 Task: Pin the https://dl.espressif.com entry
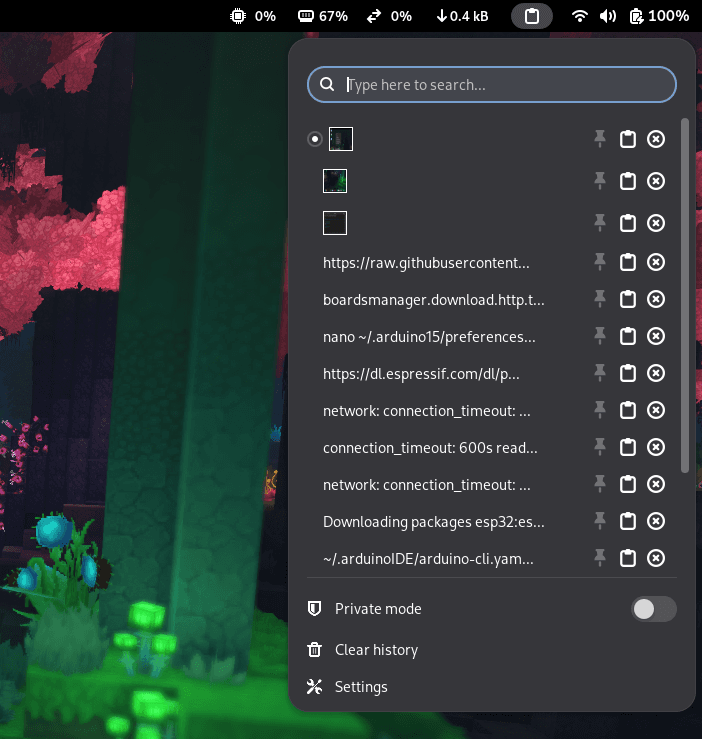point(600,373)
